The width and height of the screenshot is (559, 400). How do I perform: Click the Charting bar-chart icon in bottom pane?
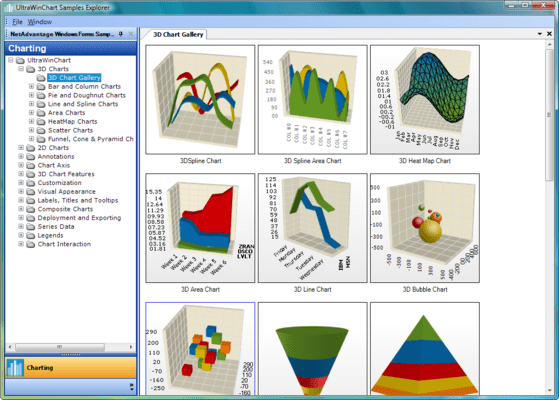(15, 368)
